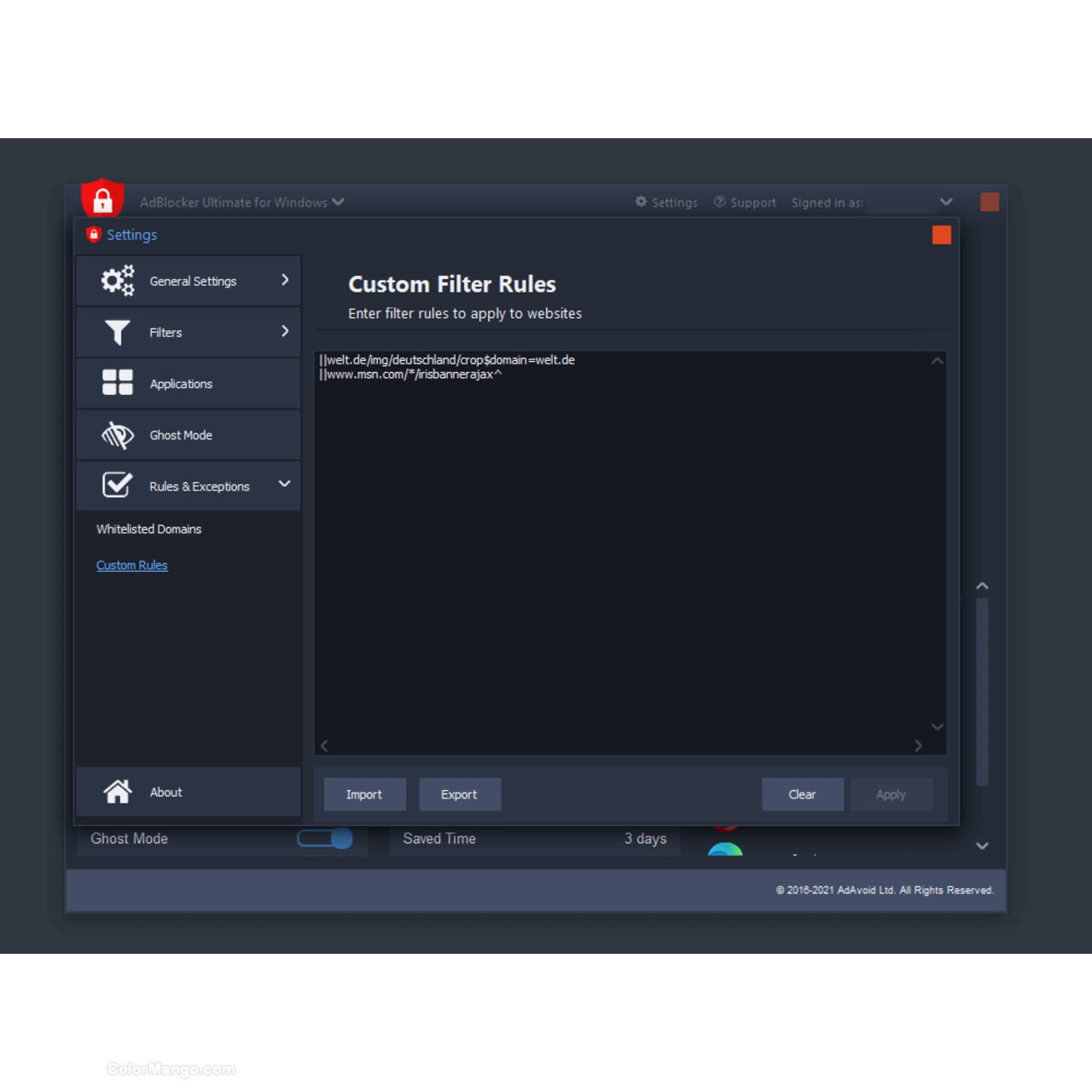
Task: Expand the General Settings chevron
Action: pos(285,280)
